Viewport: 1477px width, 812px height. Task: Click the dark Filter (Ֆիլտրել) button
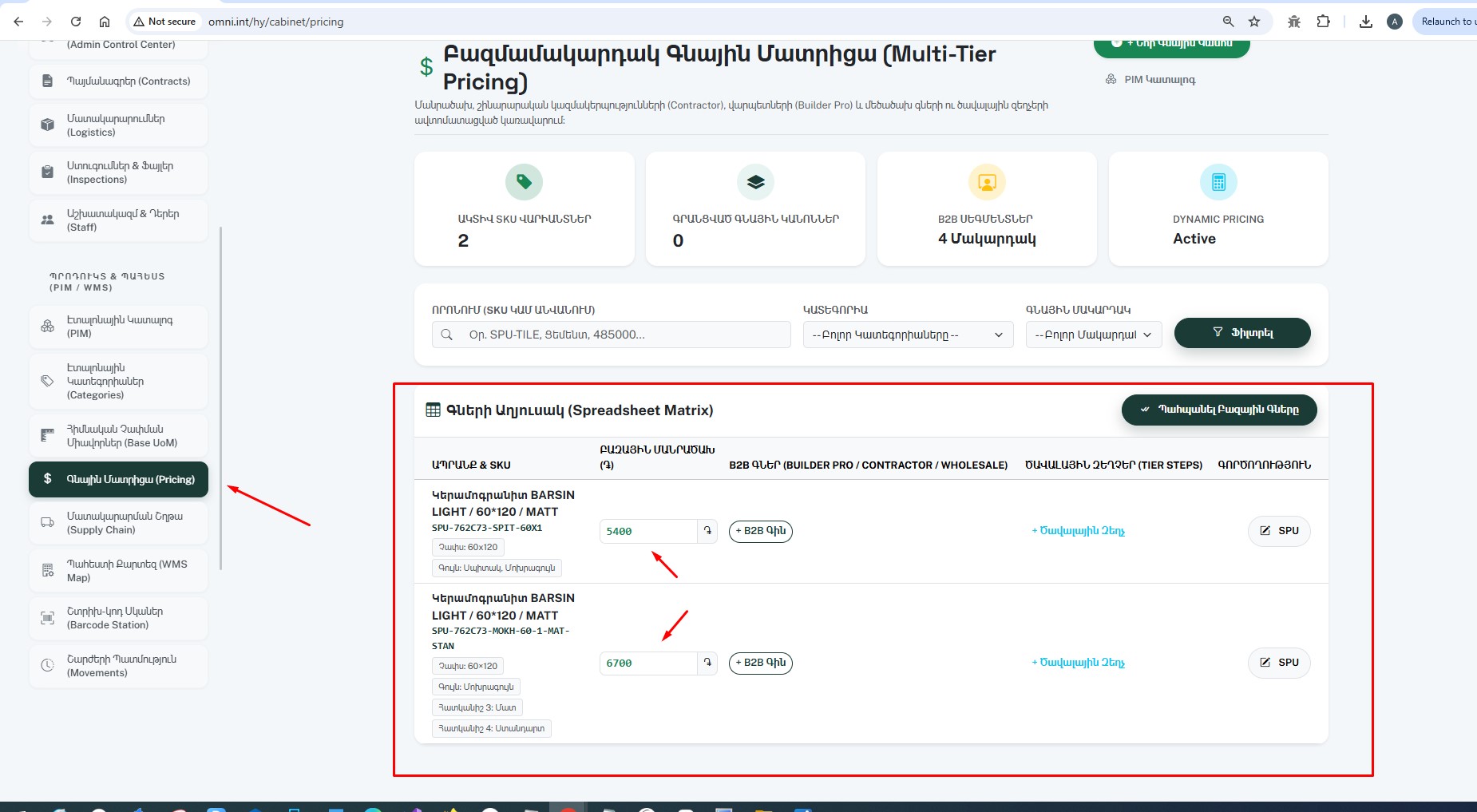click(1242, 333)
